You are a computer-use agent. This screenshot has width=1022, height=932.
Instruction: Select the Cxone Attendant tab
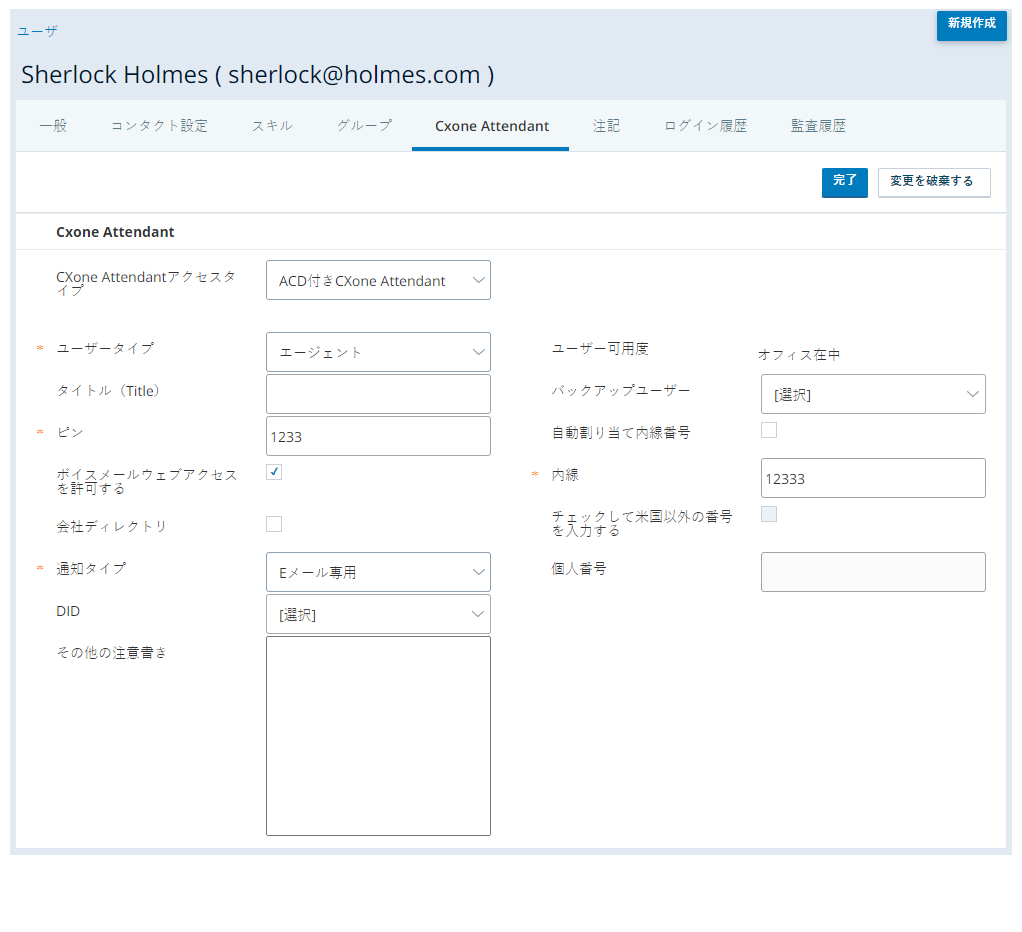point(491,126)
